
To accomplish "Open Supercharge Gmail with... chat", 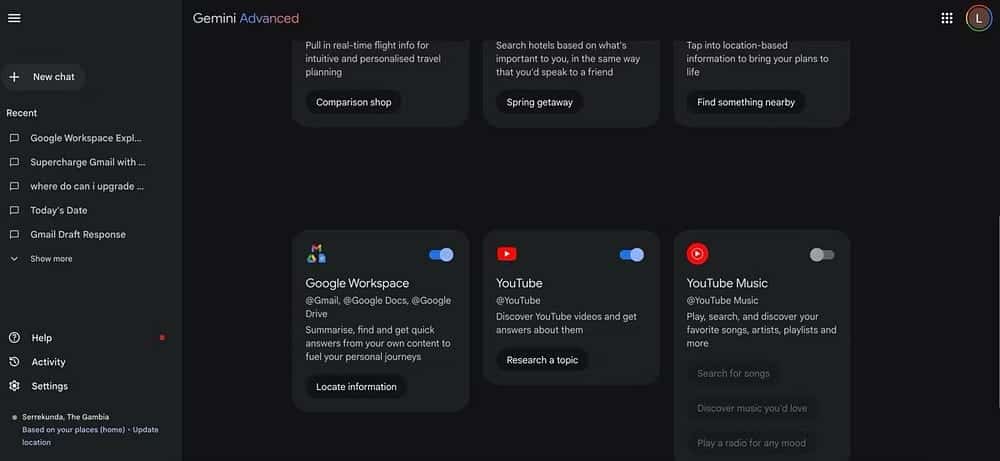I will 86,163.
